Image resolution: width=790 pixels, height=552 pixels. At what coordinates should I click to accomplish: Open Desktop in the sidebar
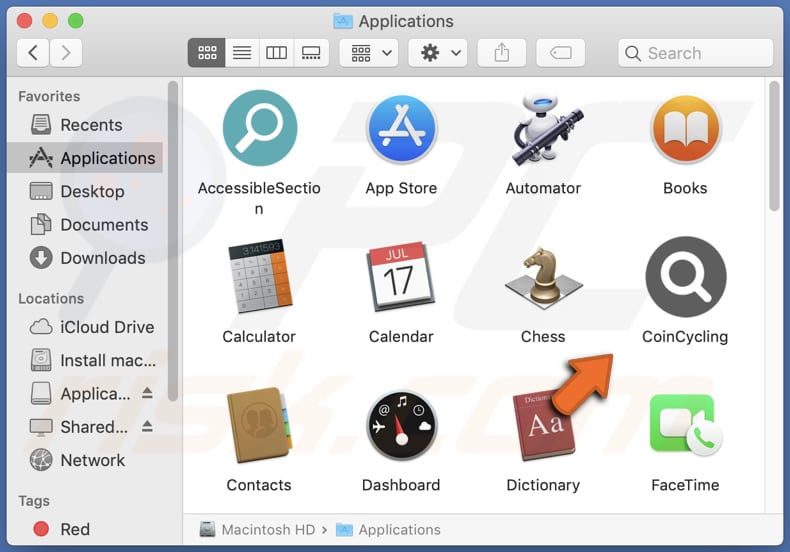click(85, 191)
